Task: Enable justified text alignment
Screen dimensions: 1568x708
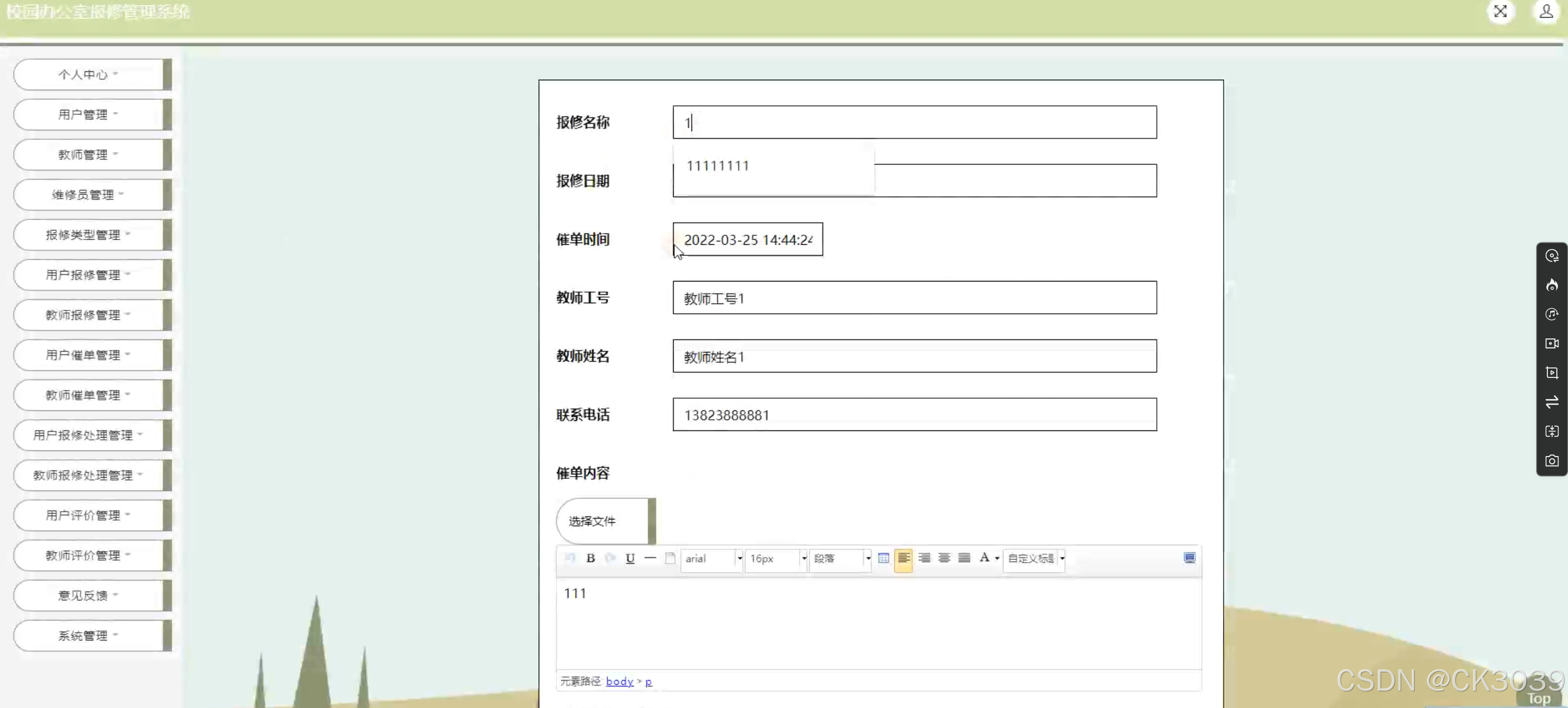Action: [963, 558]
